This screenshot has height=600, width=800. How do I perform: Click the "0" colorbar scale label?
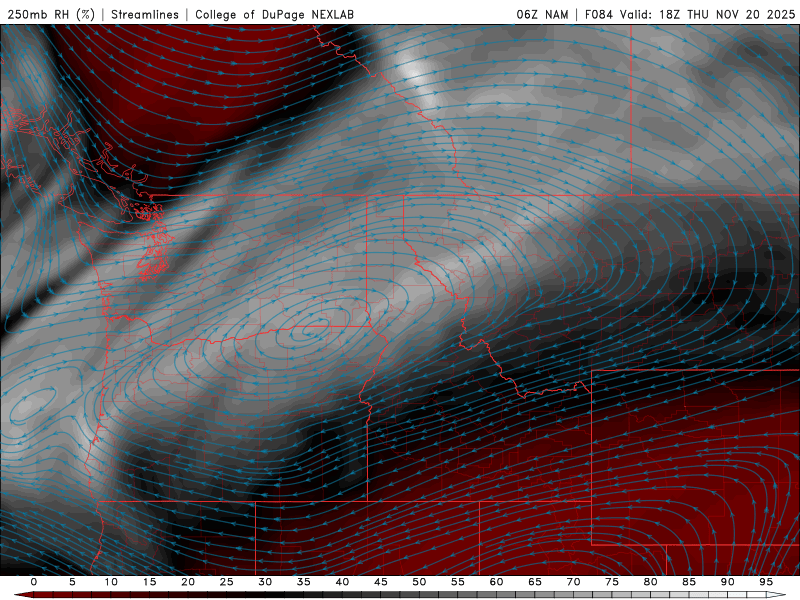point(34,582)
